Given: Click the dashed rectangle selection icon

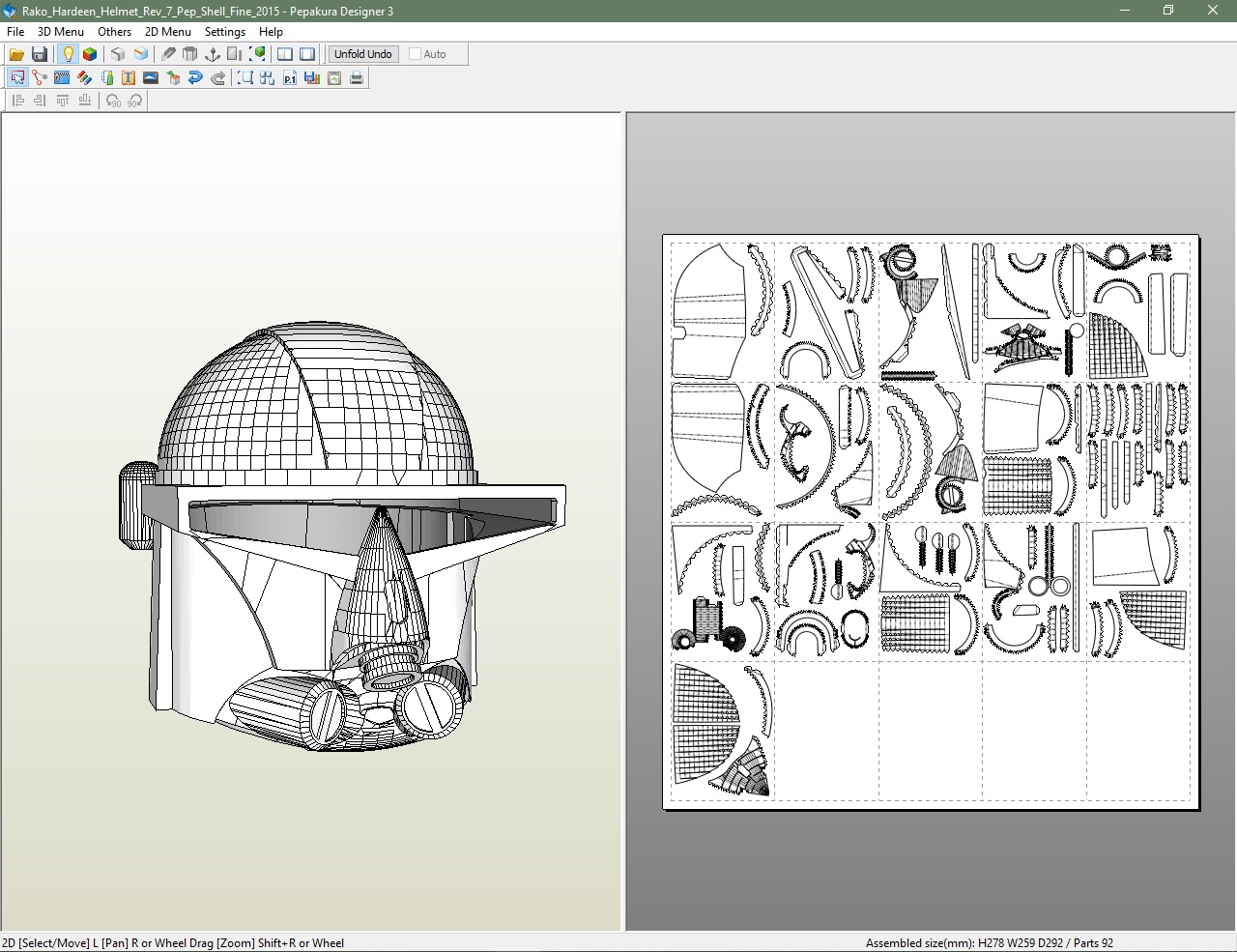Looking at the screenshot, I should [245, 77].
